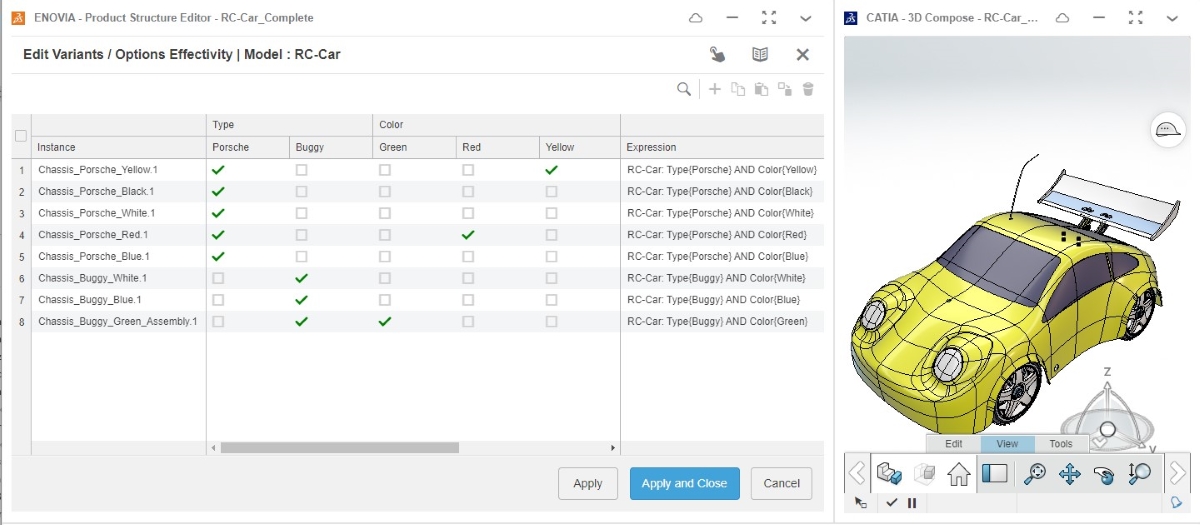Expand the CATIA window chevron menu

(1172, 18)
